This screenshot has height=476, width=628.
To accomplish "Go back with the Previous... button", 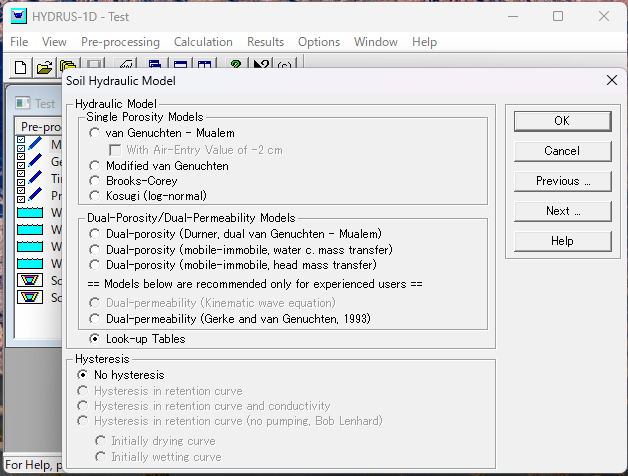I will 562,181.
